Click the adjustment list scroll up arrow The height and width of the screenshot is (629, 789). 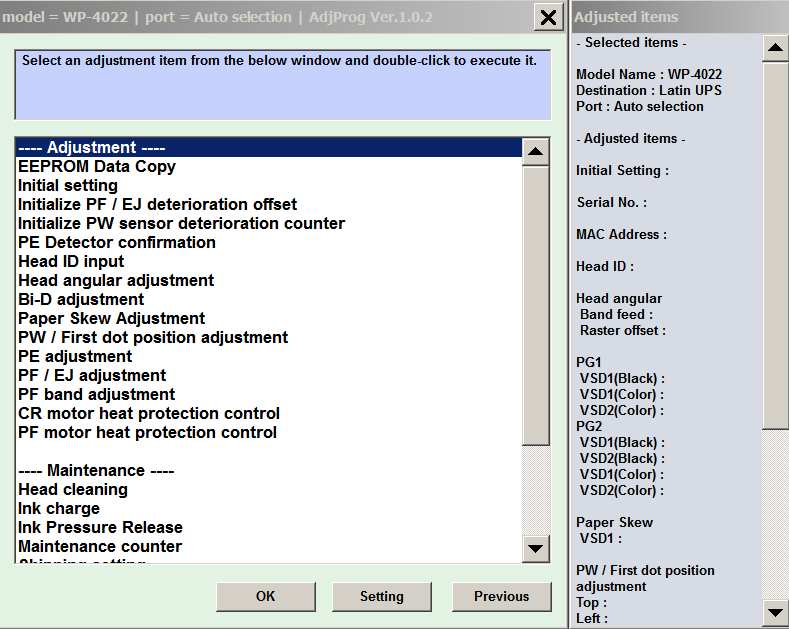[535, 151]
